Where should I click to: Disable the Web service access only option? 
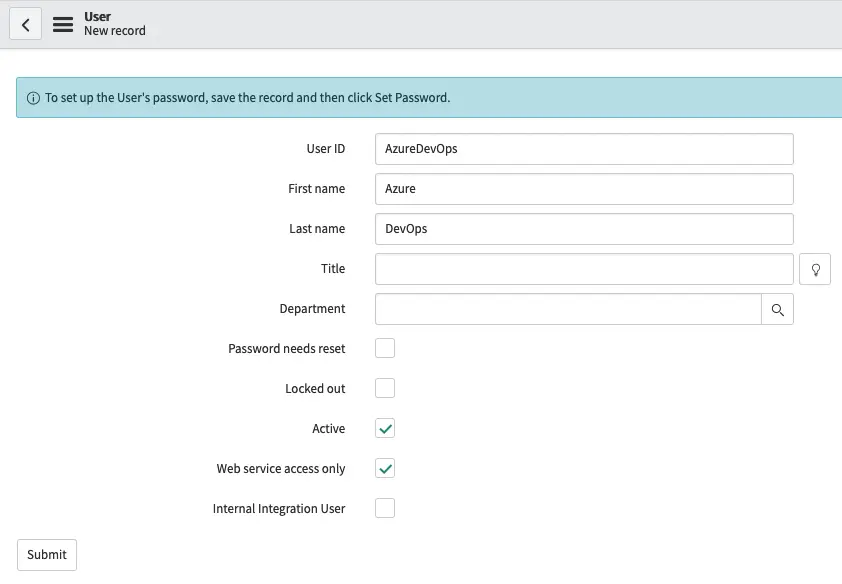(x=385, y=468)
